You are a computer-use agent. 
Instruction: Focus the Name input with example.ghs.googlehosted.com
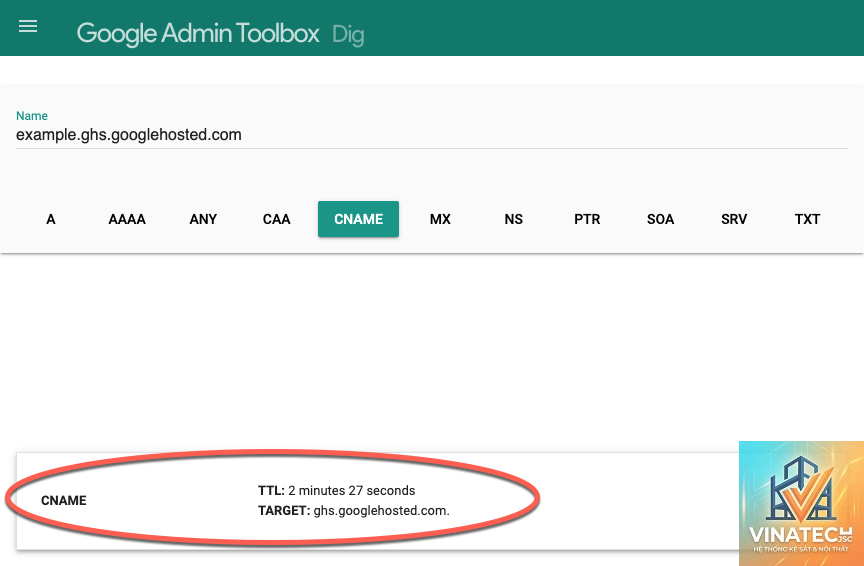[x=431, y=135]
